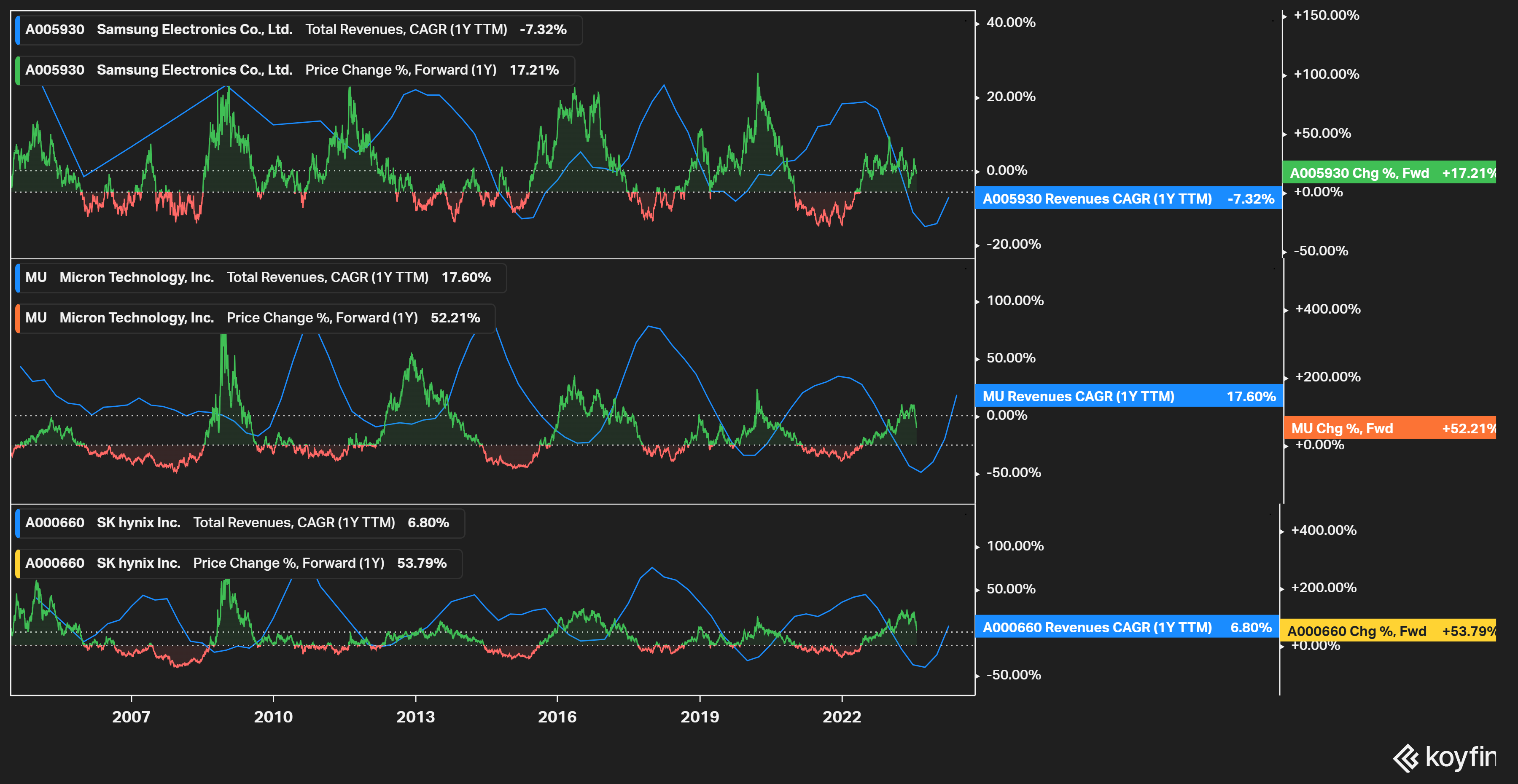The width and height of the screenshot is (1518, 784).
Task: Click the Koyfin logo
Action: pos(1444,757)
